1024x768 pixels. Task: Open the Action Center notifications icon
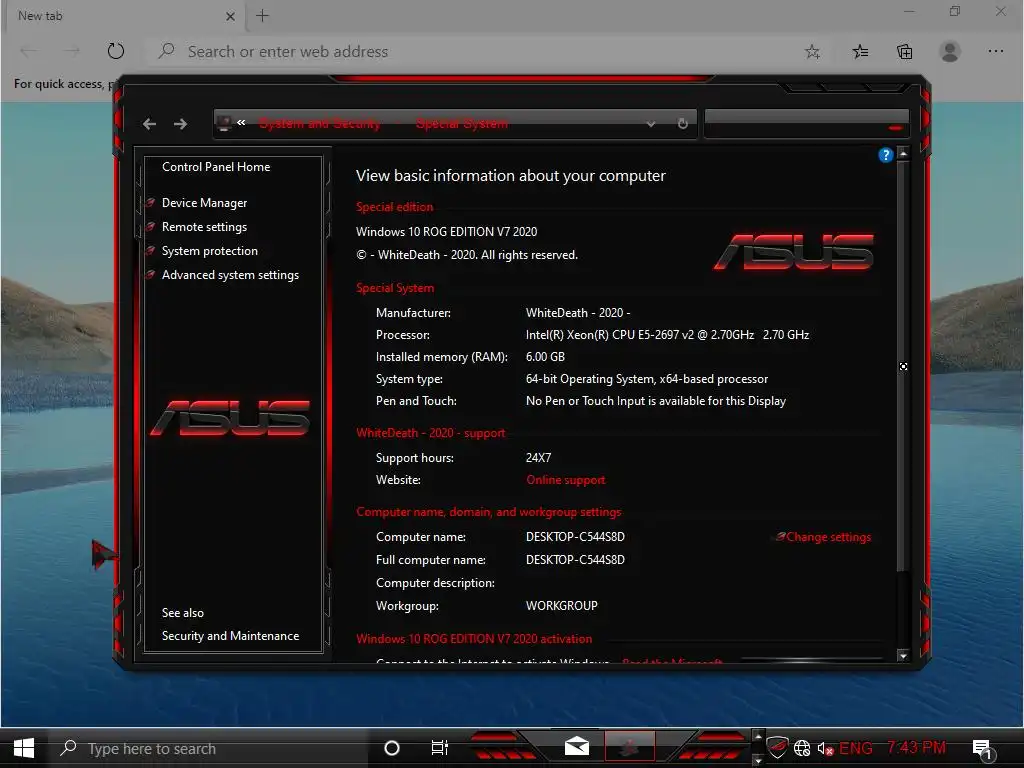pyautogui.click(x=983, y=750)
